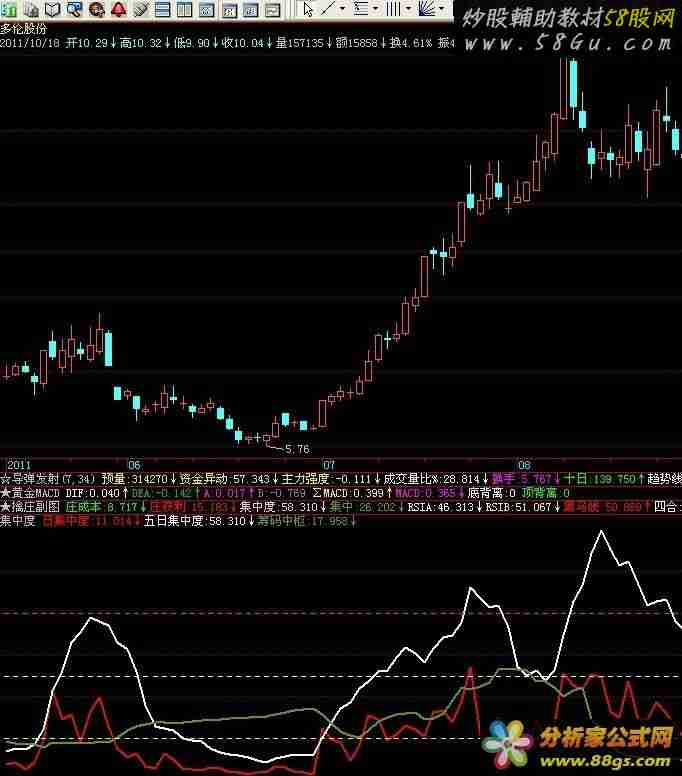Click the magnifier search icon in toolbar
The height and width of the screenshot is (776, 682).
tap(74, 9)
